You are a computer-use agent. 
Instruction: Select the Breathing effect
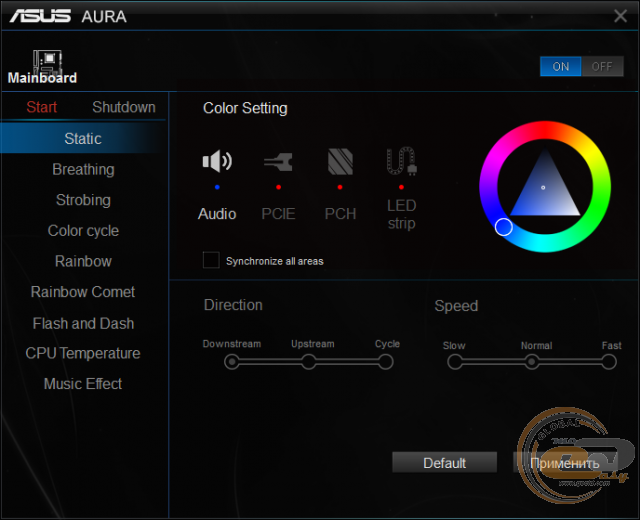click(83, 169)
